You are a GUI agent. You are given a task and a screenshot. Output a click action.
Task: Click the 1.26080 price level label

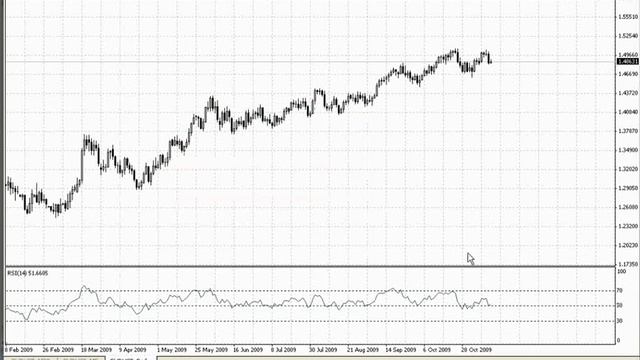(x=628, y=207)
